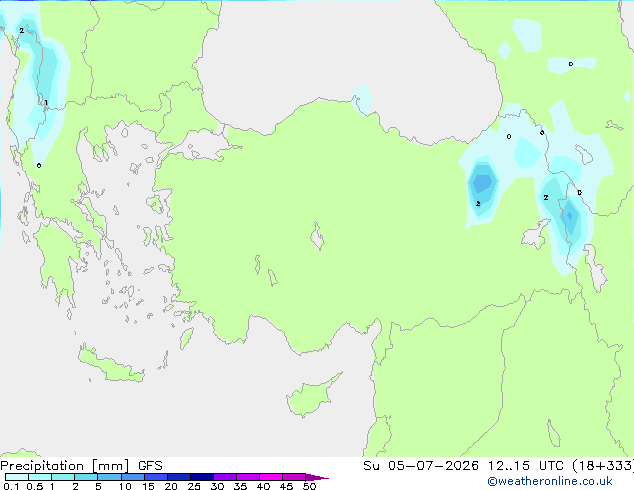The height and width of the screenshot is (490, 634).
Task: Click the Crete island on the map
Action: tap(111, 365)
